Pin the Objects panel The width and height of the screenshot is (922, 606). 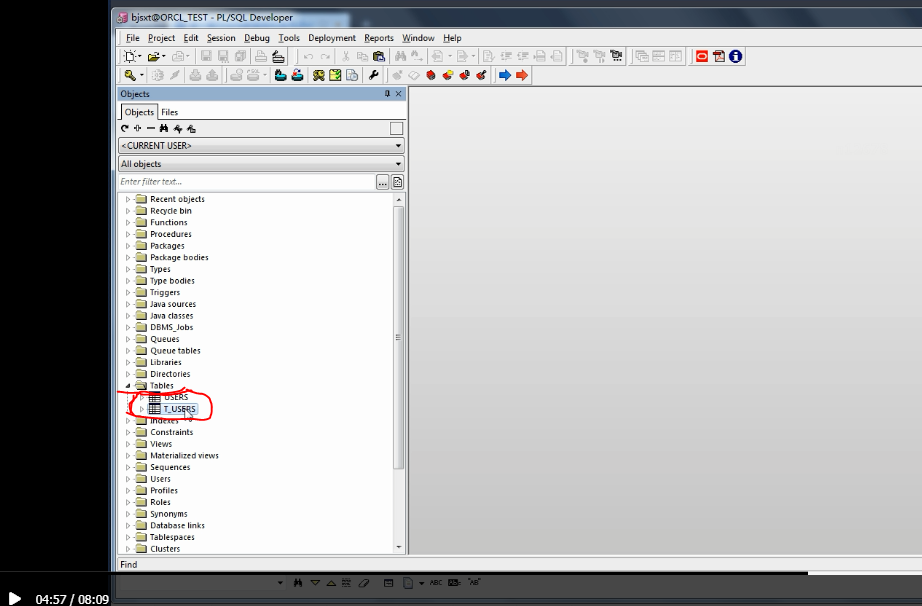[x=387, y=94]
